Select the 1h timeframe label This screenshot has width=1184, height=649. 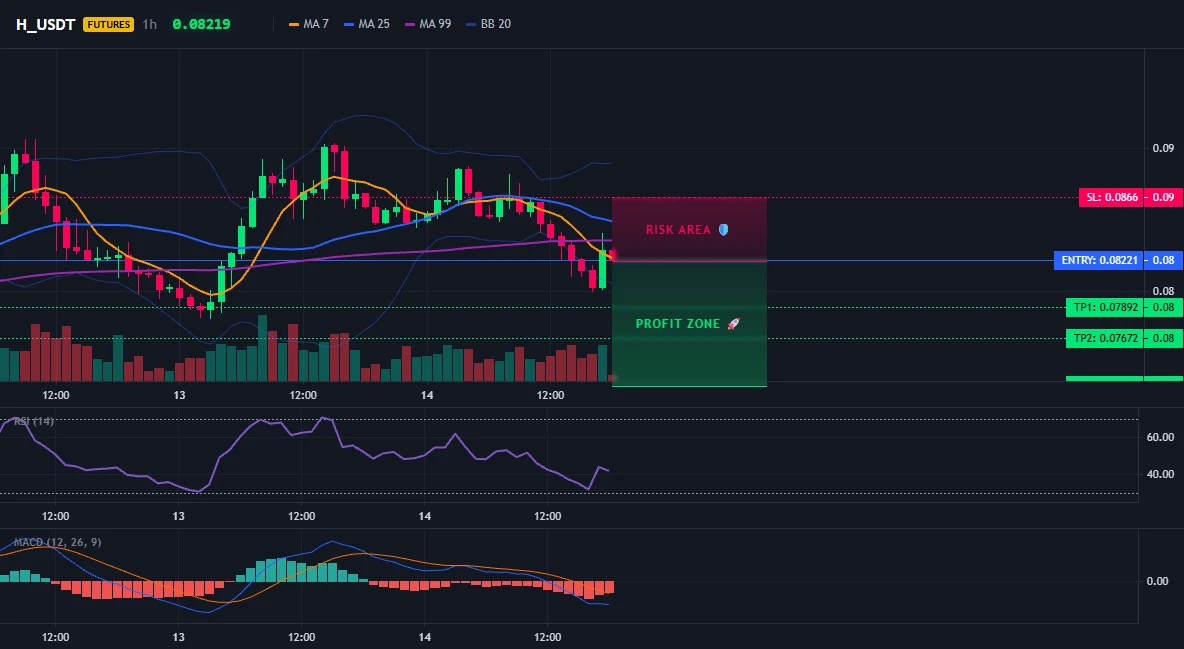pos(150,24)
